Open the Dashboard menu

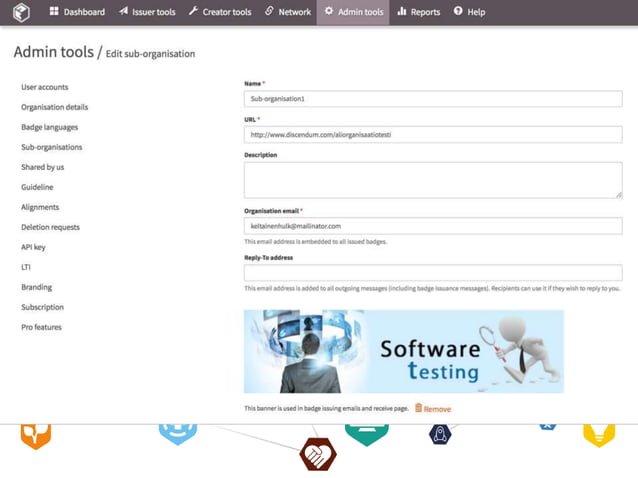point(77,12)
